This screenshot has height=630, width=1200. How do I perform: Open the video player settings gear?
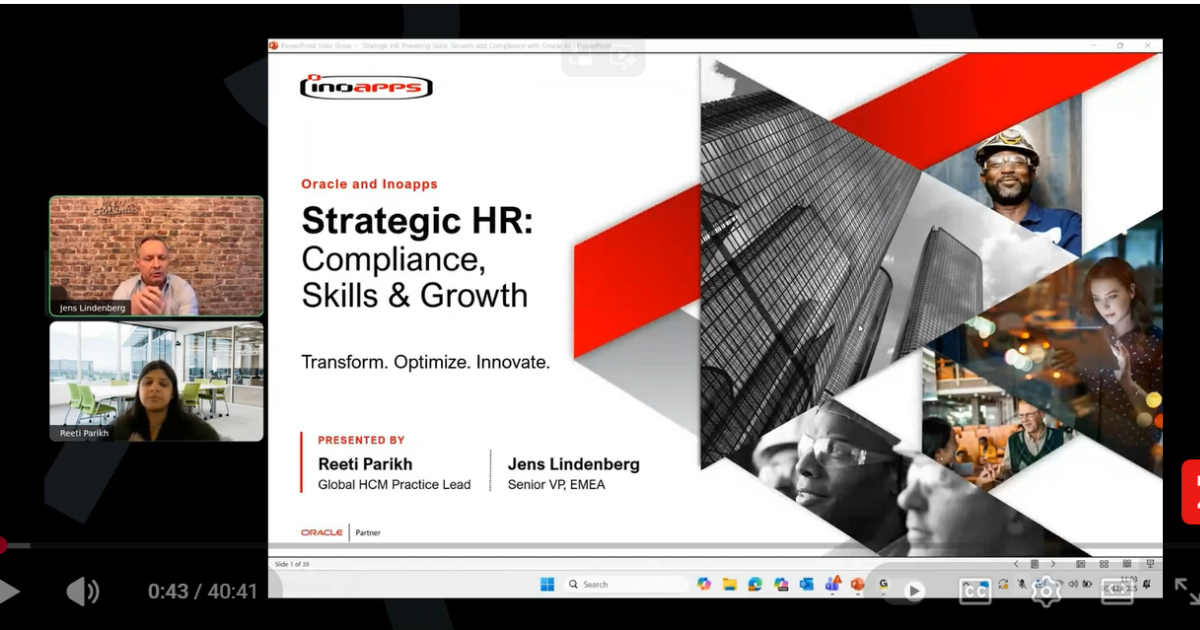[1046, 591]
